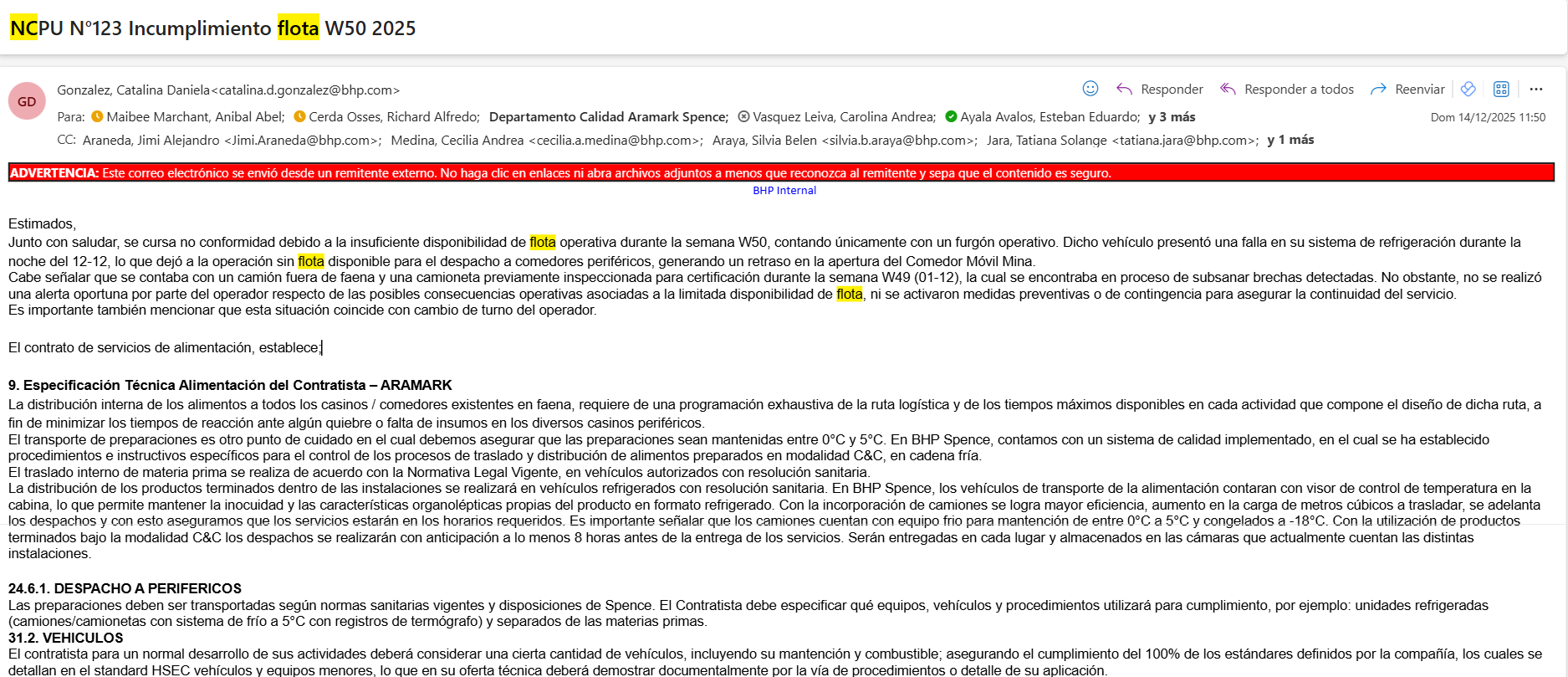Click the Copilot icon next to Reenviar
Screen dimensions: 1568x677
(1468, 90)
